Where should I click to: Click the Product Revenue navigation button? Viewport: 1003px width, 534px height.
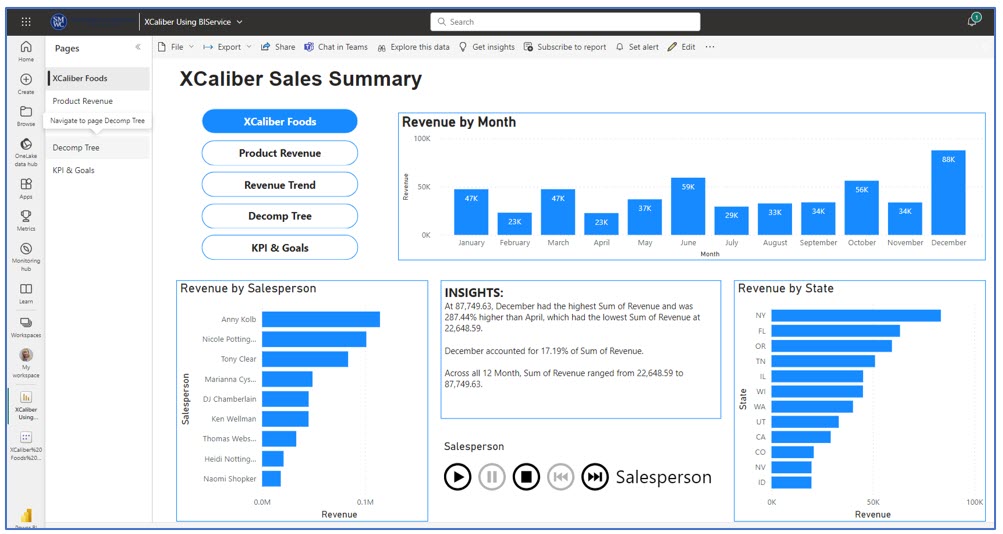point(280,153)
